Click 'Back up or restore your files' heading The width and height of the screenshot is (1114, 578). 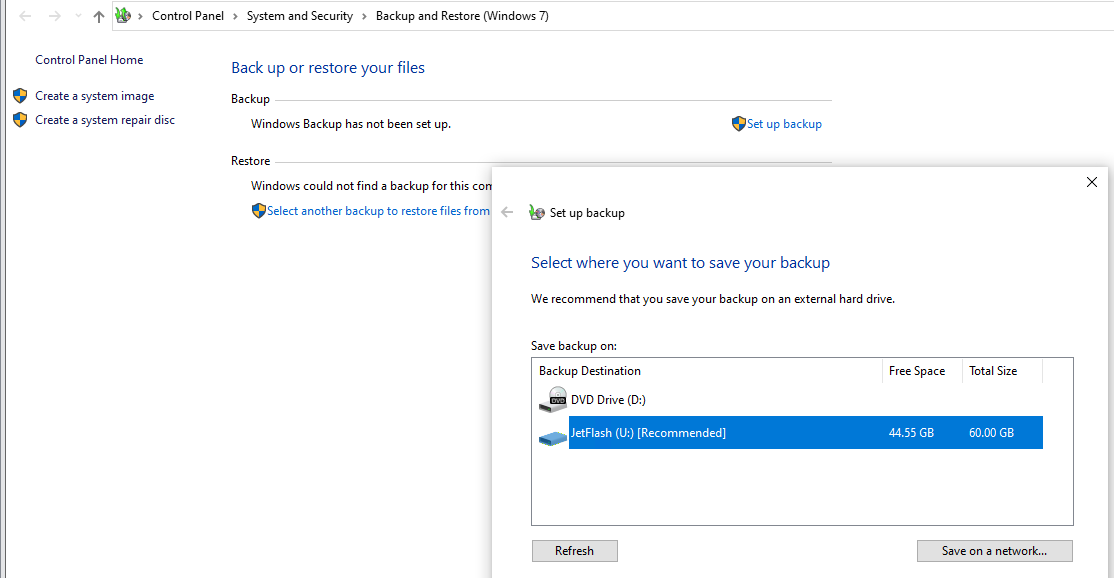pyautogui.click(x=328, y=67)
